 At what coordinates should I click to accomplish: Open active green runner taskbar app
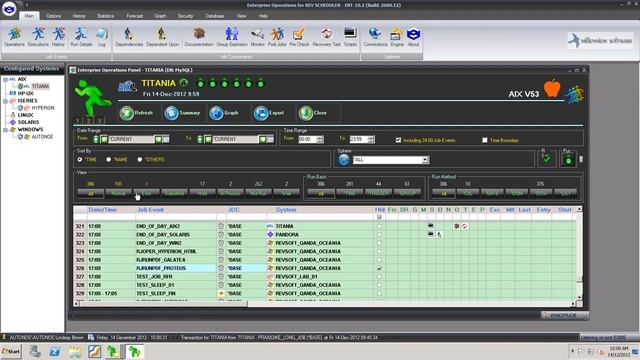[134, 351]
